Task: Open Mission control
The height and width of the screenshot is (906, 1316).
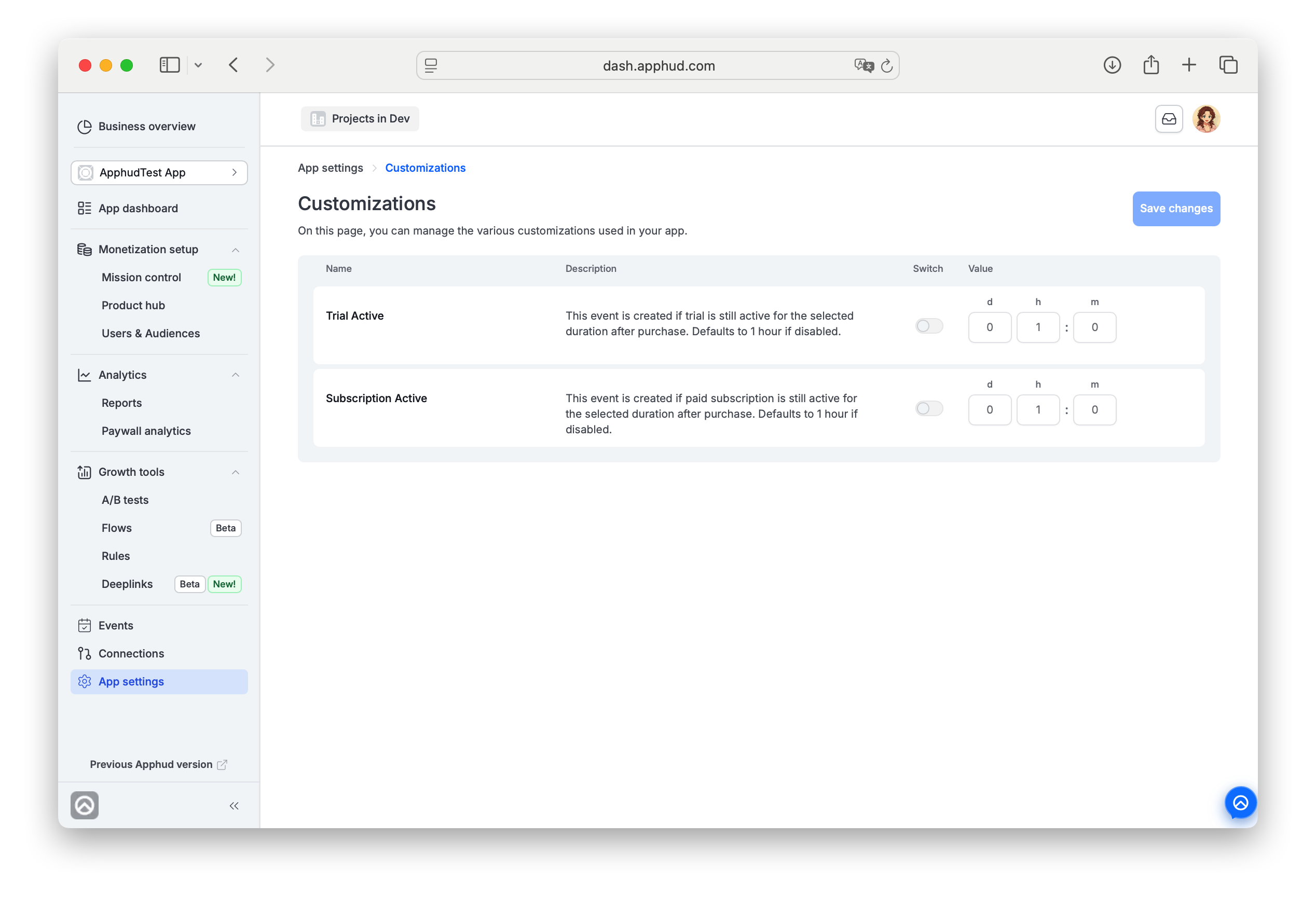Action: (x=141, y=278)
